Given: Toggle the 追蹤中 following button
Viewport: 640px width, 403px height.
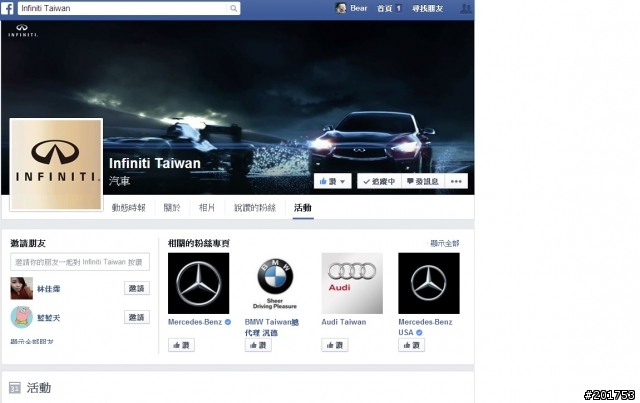Looking at the screenshot, I should [379, 181].
